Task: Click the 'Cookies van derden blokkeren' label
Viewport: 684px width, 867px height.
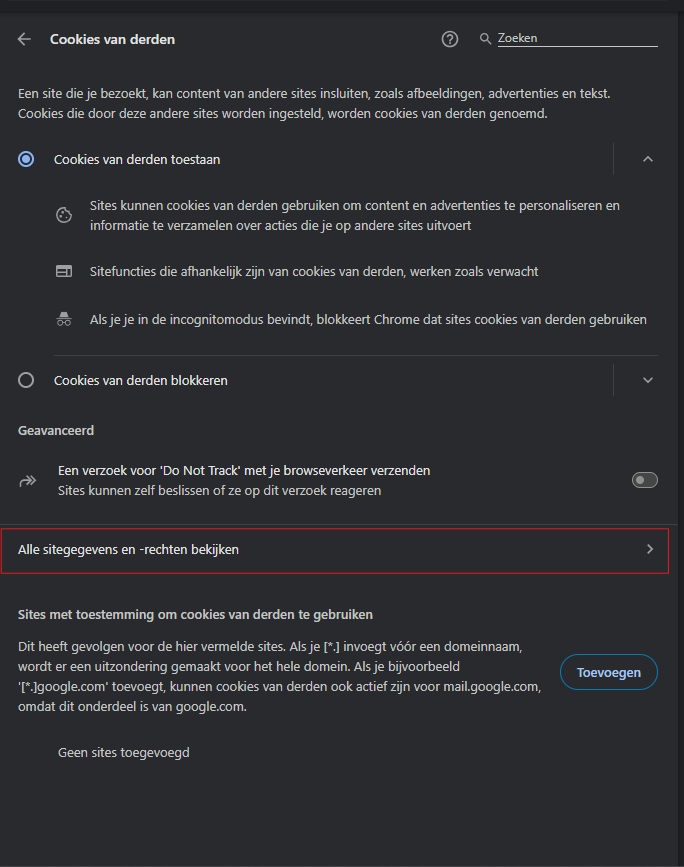Action: (140, 380)
